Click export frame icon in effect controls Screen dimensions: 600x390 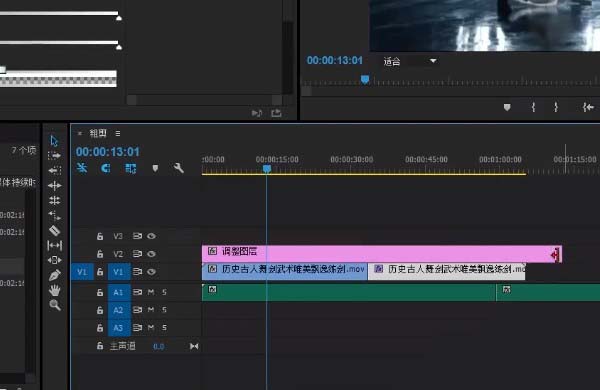(x=276, y=113)
